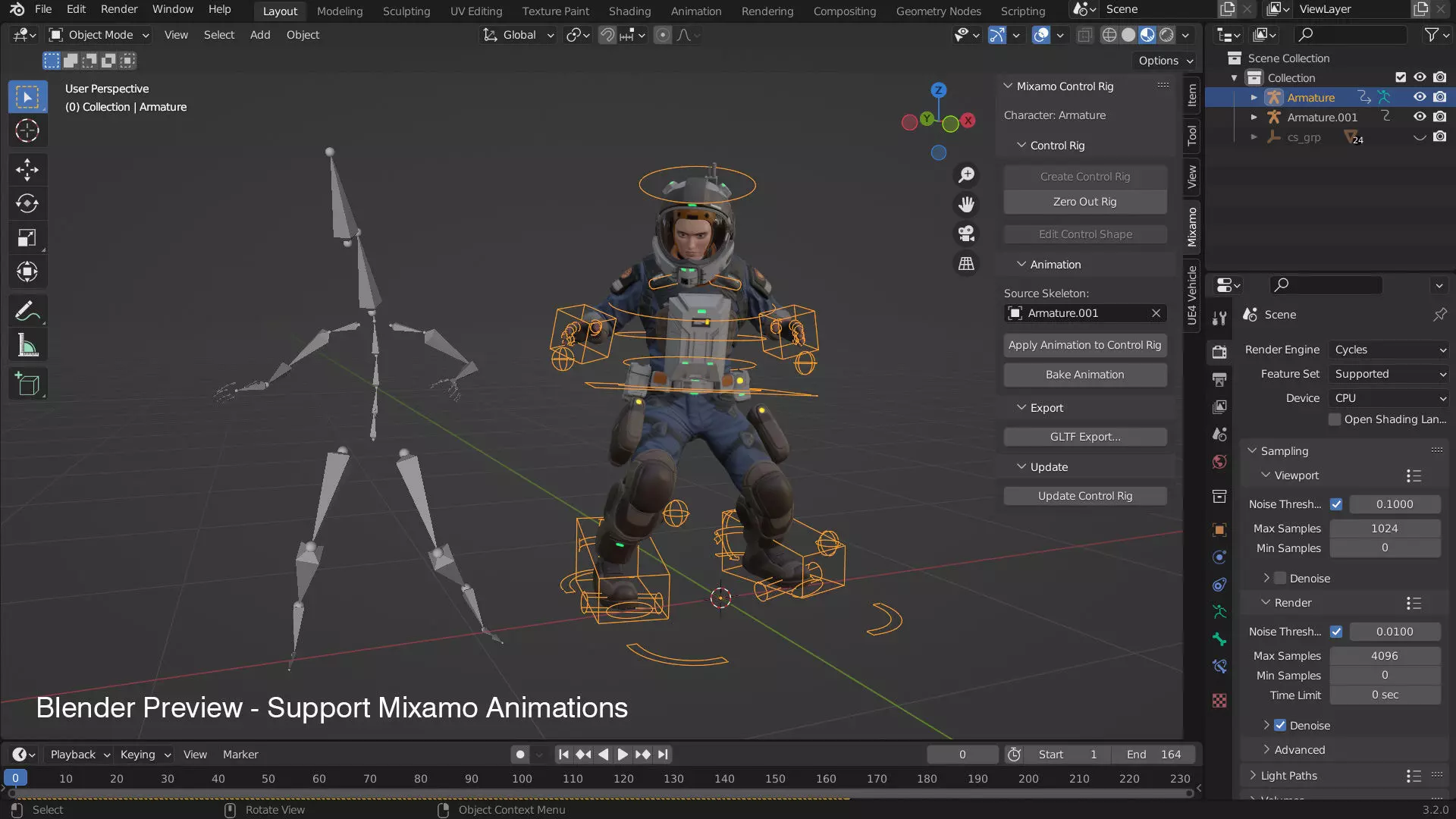This screenshot has height=819, width=1456.
Task: Toggle Armature visibility eye in outliner
Action: 1420,97
